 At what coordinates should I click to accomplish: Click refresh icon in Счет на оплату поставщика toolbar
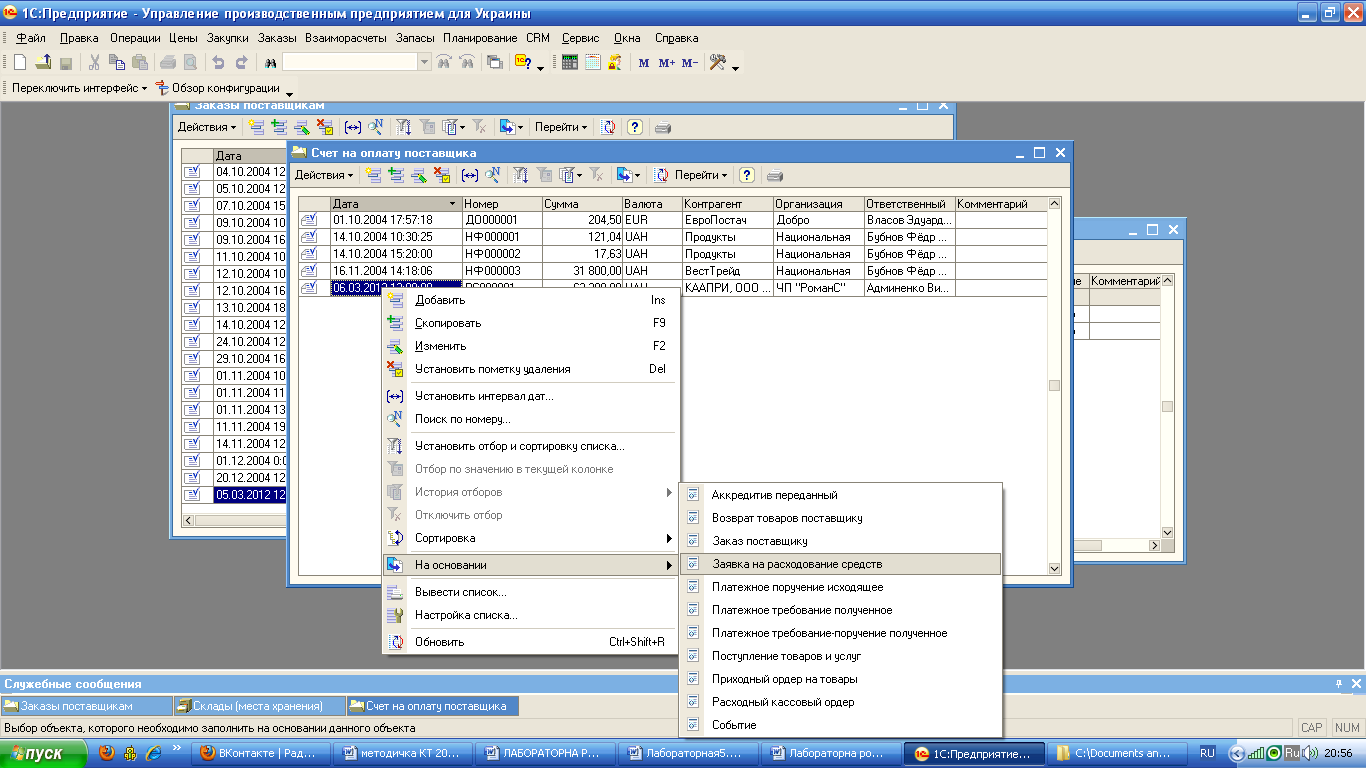pos(661,175)
